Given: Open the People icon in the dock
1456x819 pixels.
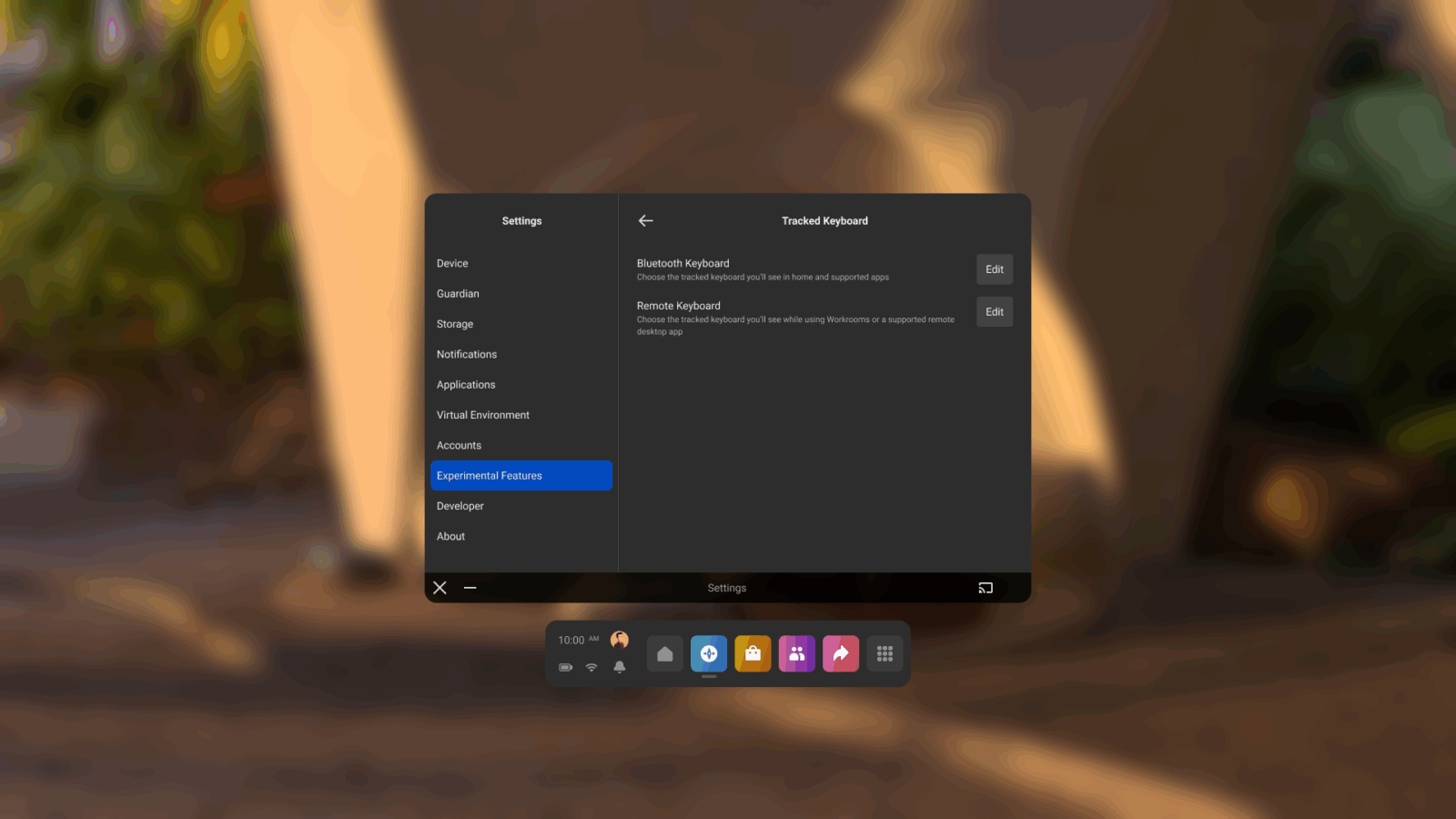Looking at the screenshot, I should [796, 654].
